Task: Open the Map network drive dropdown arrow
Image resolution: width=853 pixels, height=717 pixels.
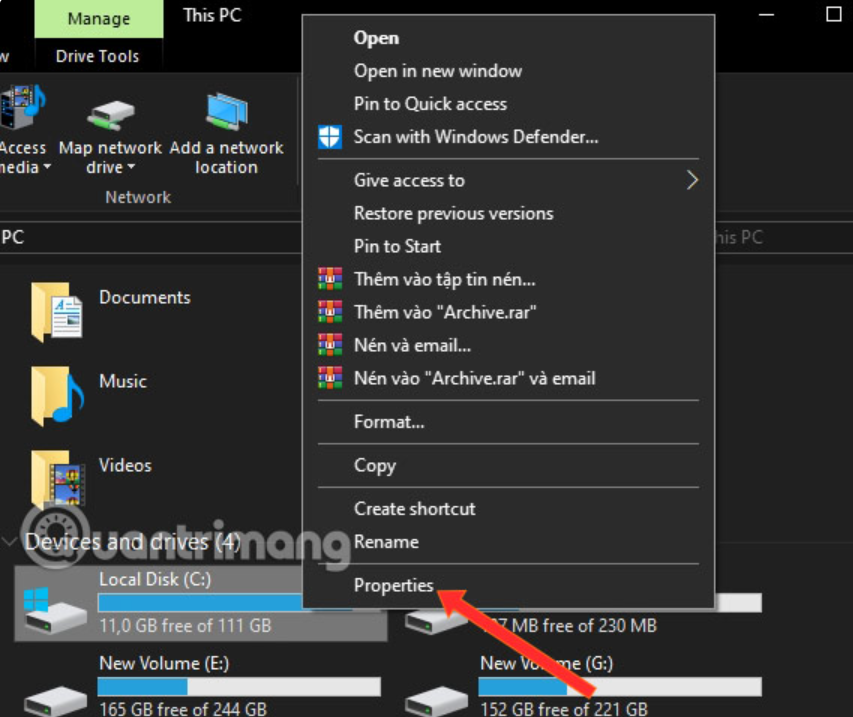Action: (131, 168)
